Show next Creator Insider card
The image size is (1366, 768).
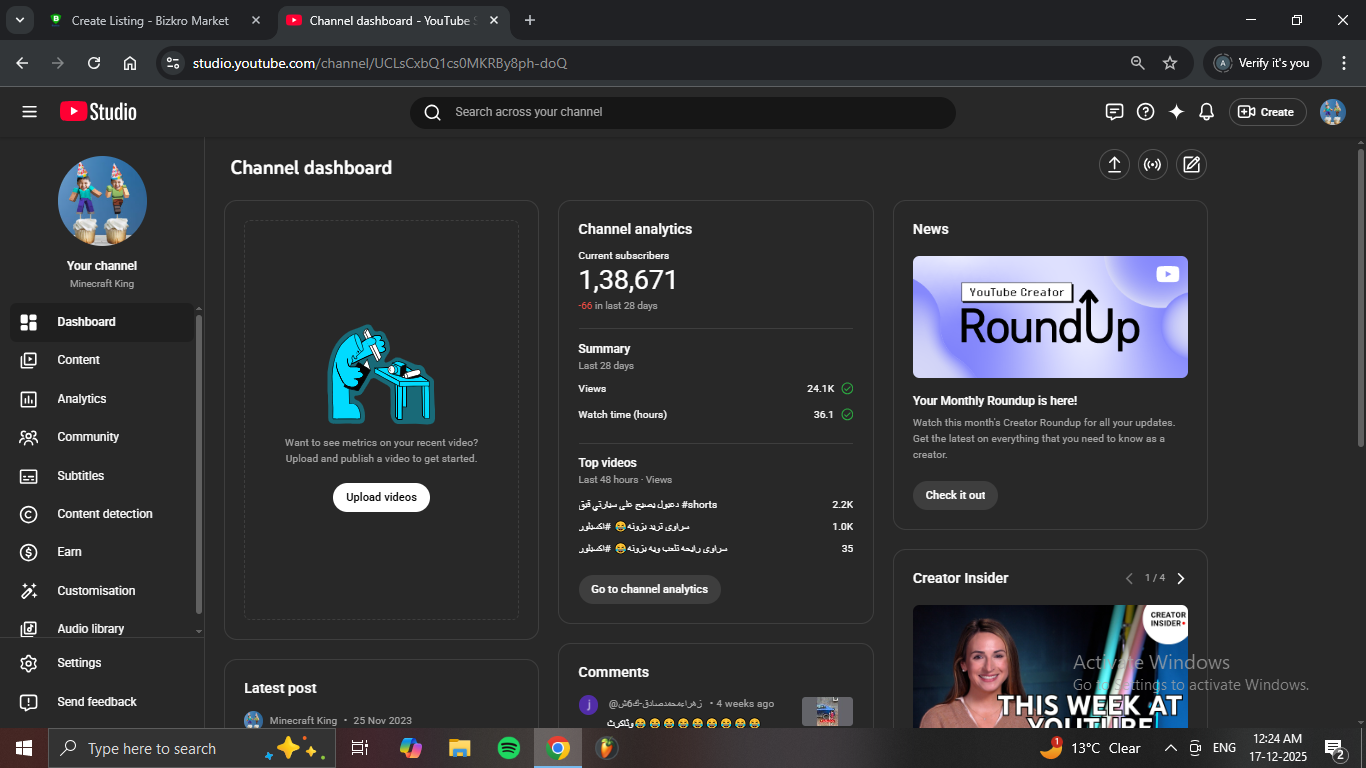1181,579
